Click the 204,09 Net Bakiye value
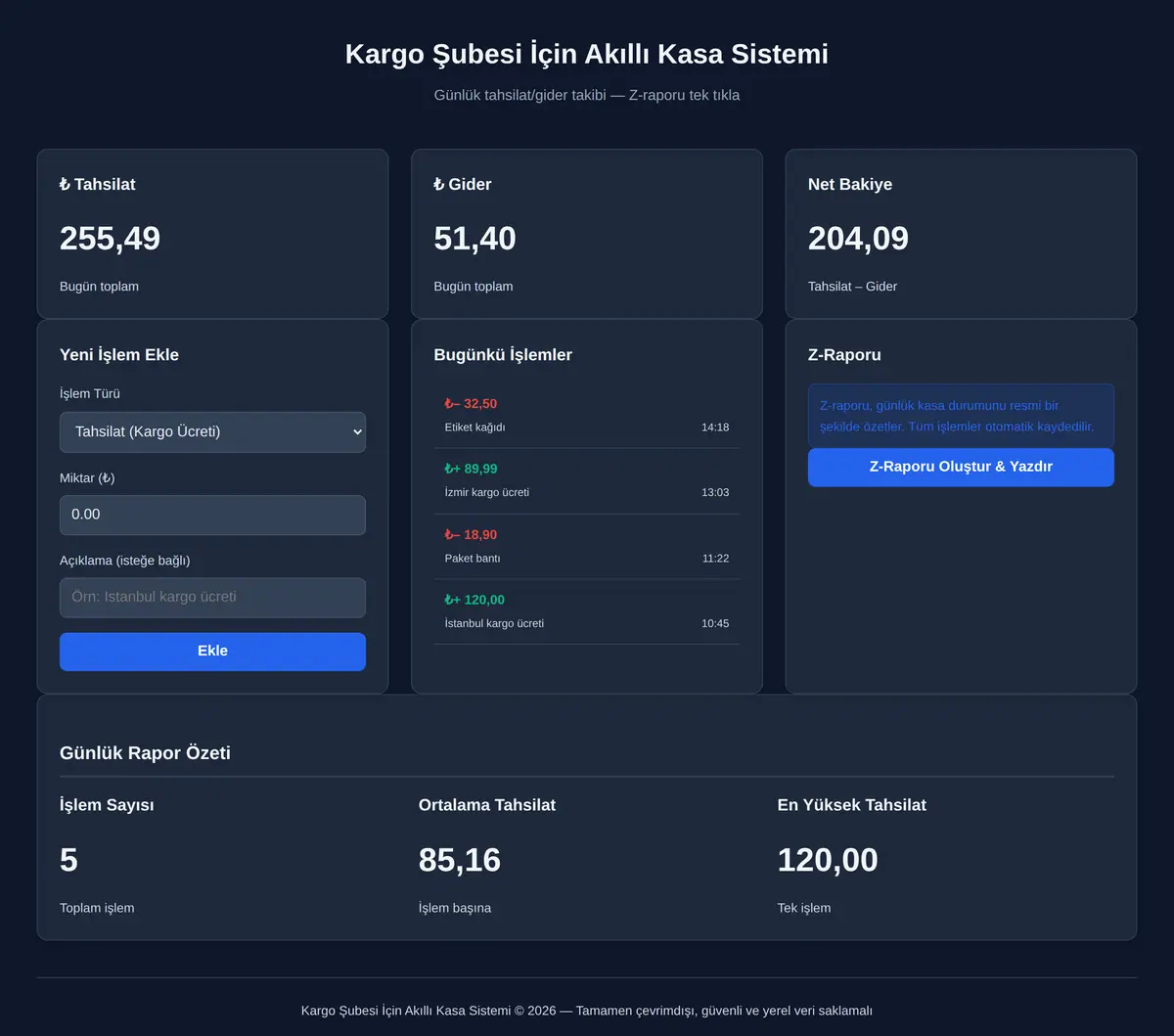 858,239
